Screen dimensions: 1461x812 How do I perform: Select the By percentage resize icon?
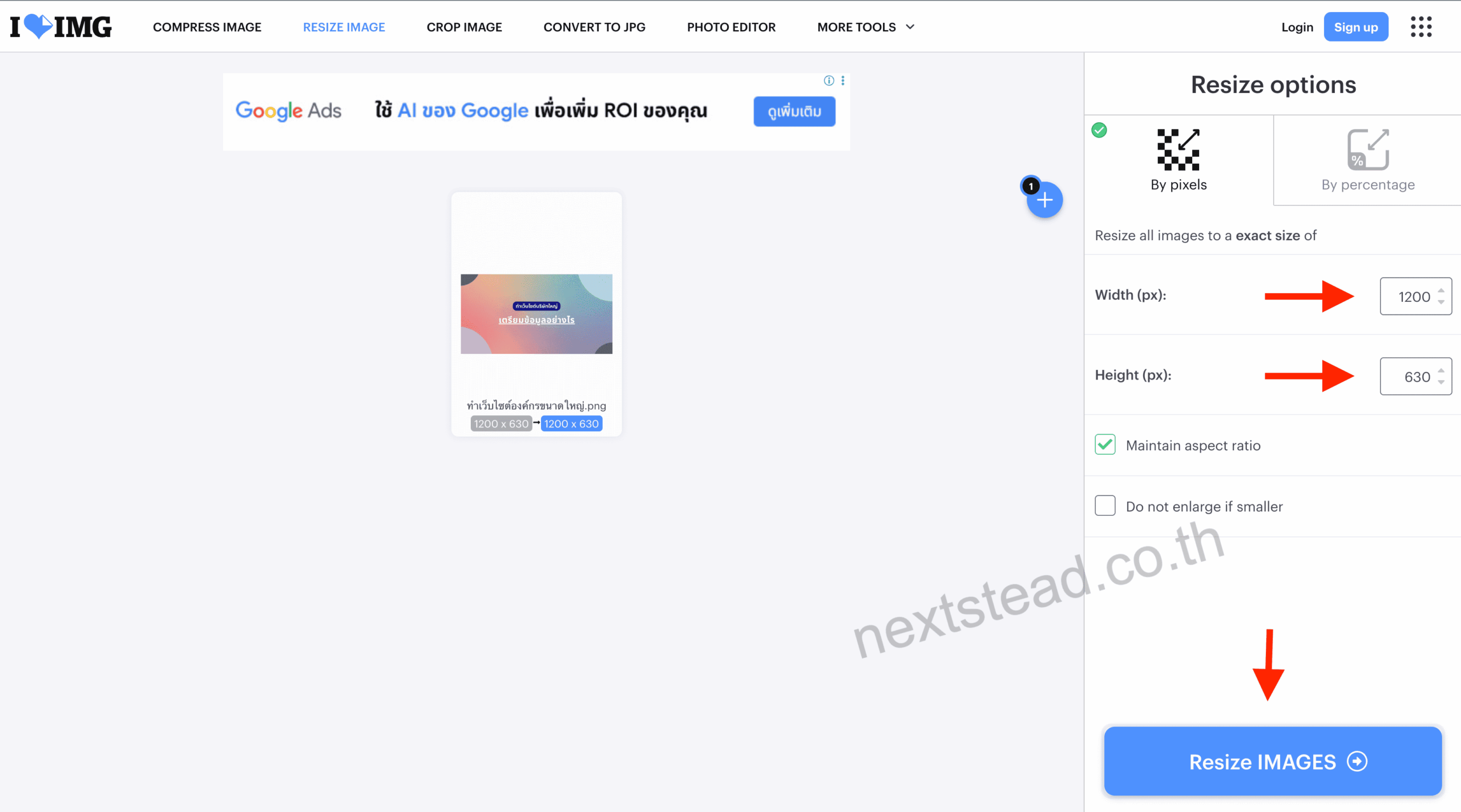coord(1368,150)
